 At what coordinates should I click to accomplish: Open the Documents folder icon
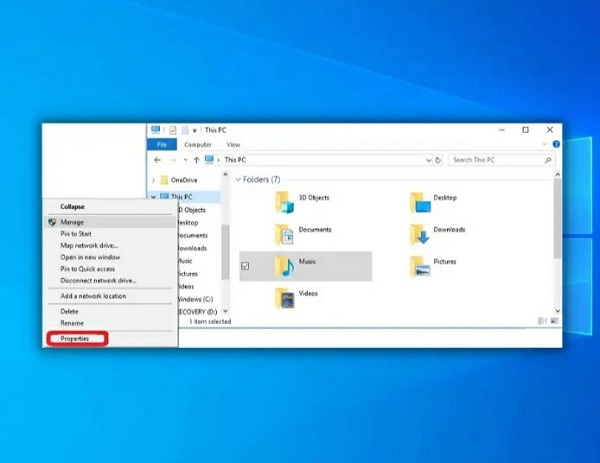coord(284,234)
